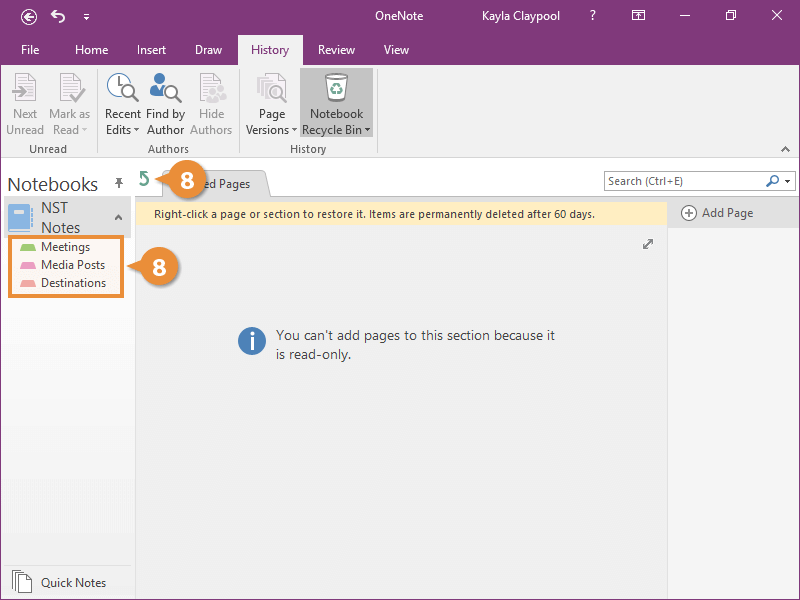Screen dimensions: 800x600
Task: Click the green return-to-parent arrow
Action: click(x=144, y=179)
